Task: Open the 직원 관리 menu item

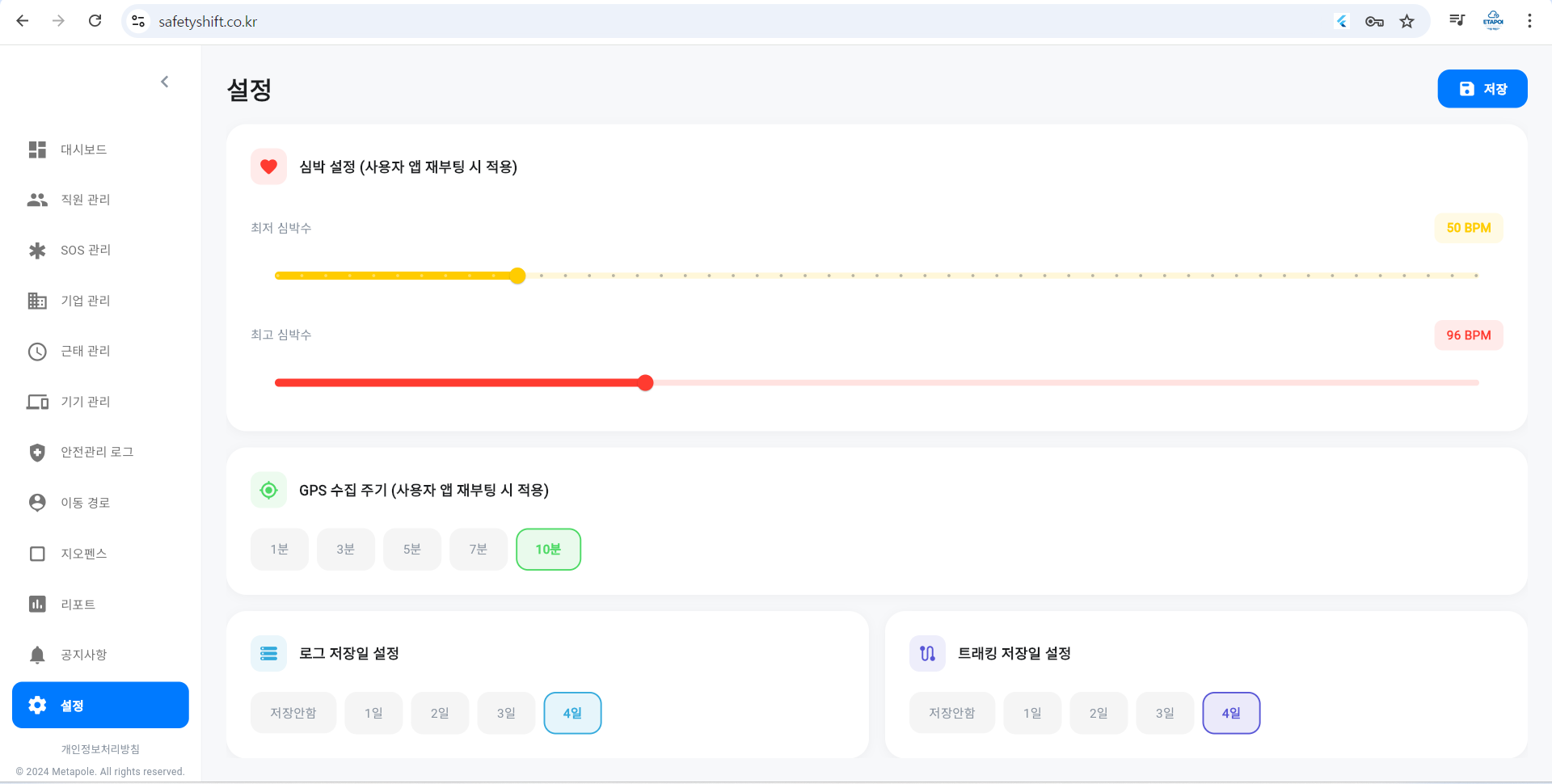Action: tap(86, 200)
